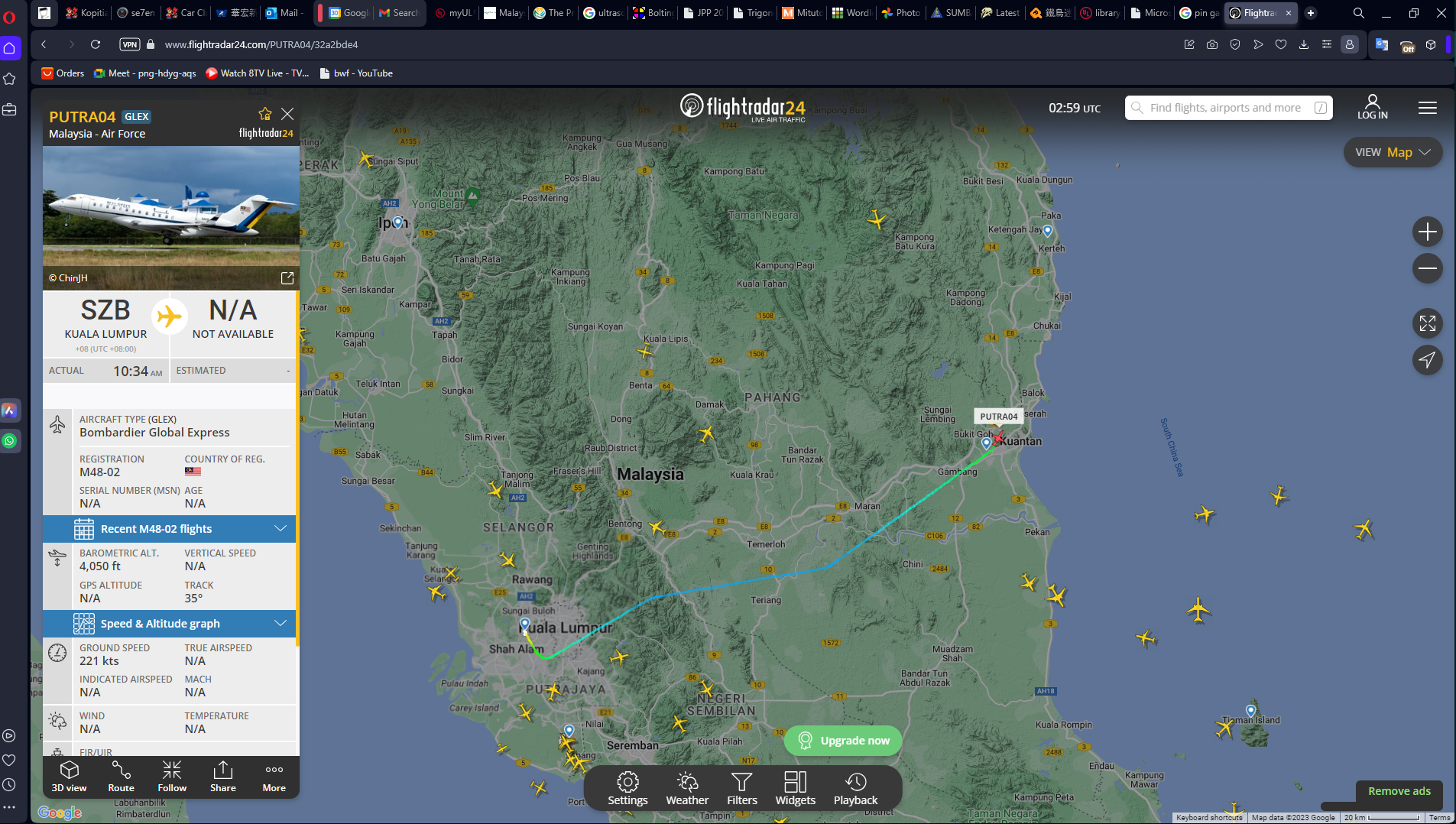The width and height of the screenshot is (1456, 824).
Task: Open aircraft photo in new window
Action: tap(287, 278)
